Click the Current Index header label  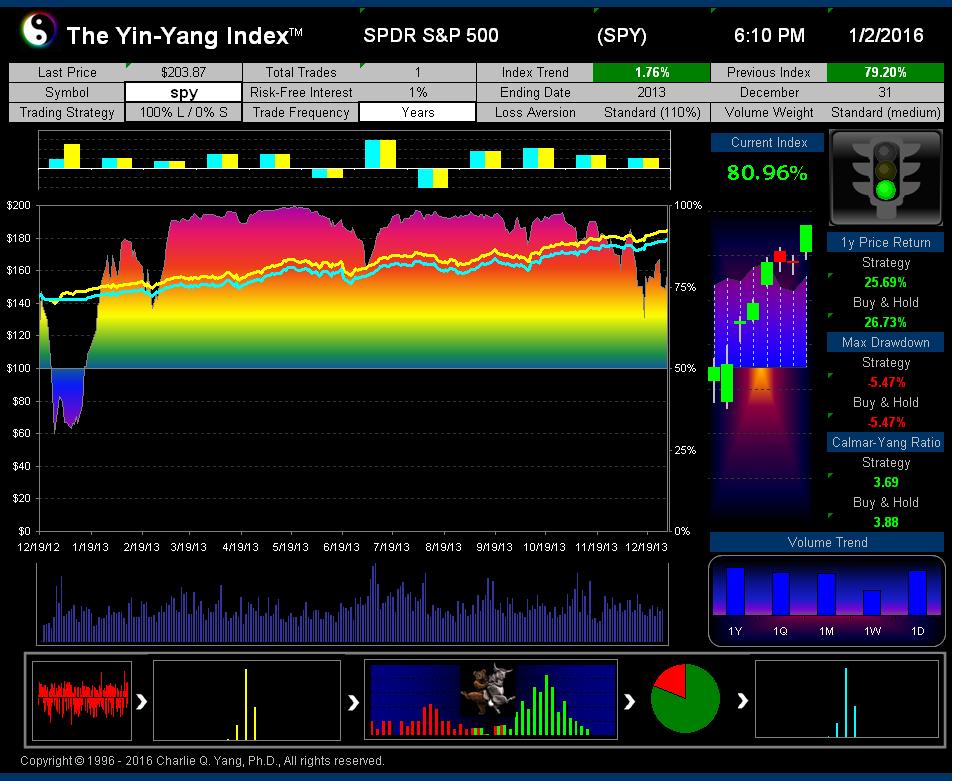pos(768,143)
